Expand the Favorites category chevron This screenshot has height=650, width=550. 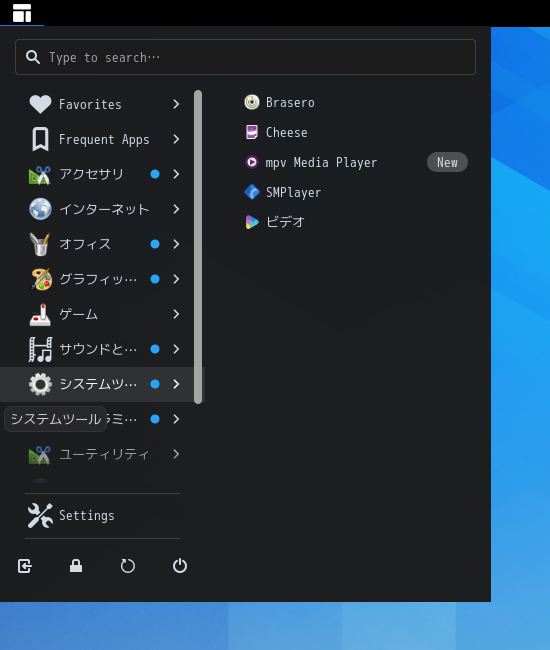pyautogui.click(x=176, y=104)
